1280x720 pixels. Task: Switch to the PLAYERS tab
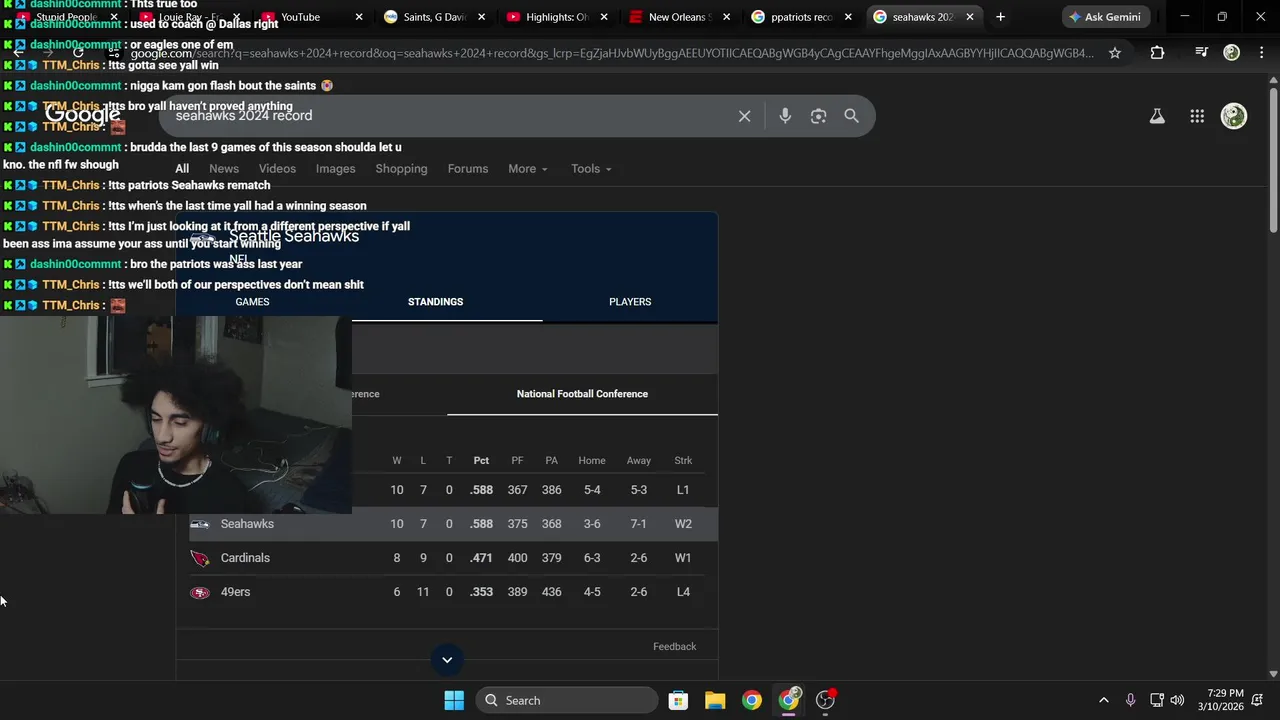(x=630, y=302)
